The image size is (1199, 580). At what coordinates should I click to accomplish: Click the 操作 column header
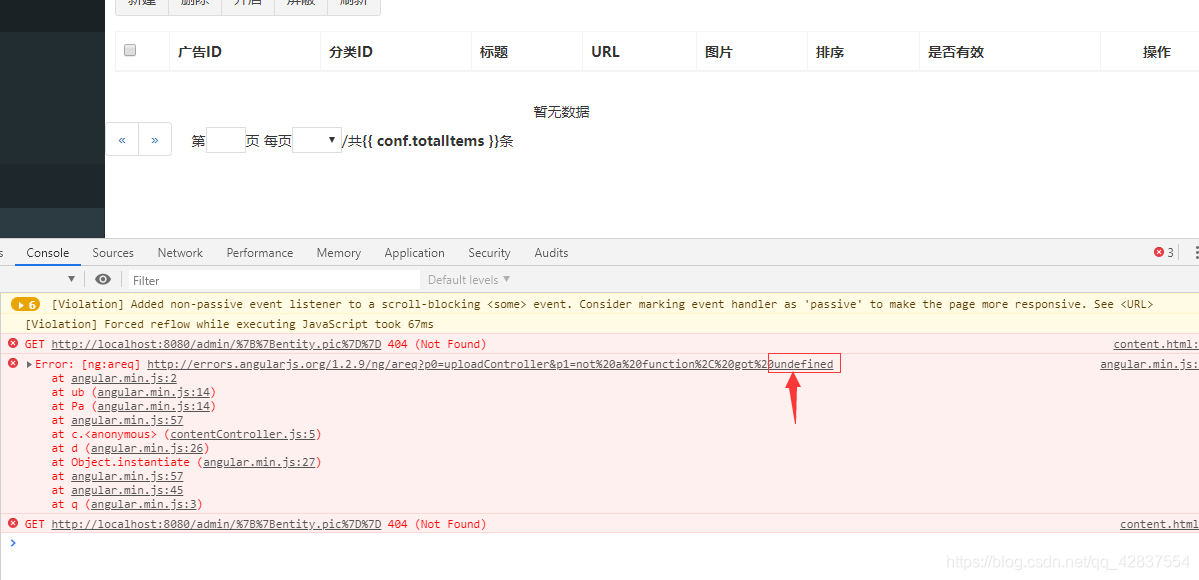[x=1156, y=52]
